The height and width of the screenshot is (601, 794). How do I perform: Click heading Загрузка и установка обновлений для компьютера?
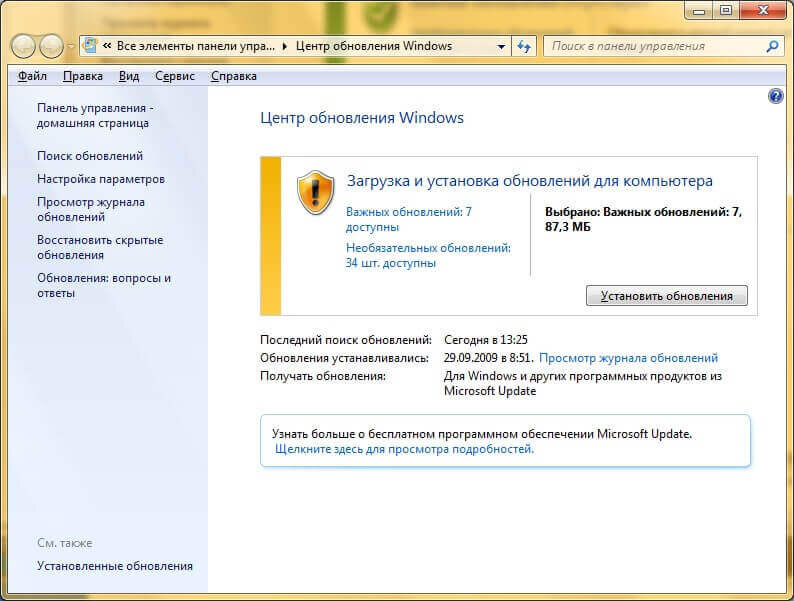(530, 181)
